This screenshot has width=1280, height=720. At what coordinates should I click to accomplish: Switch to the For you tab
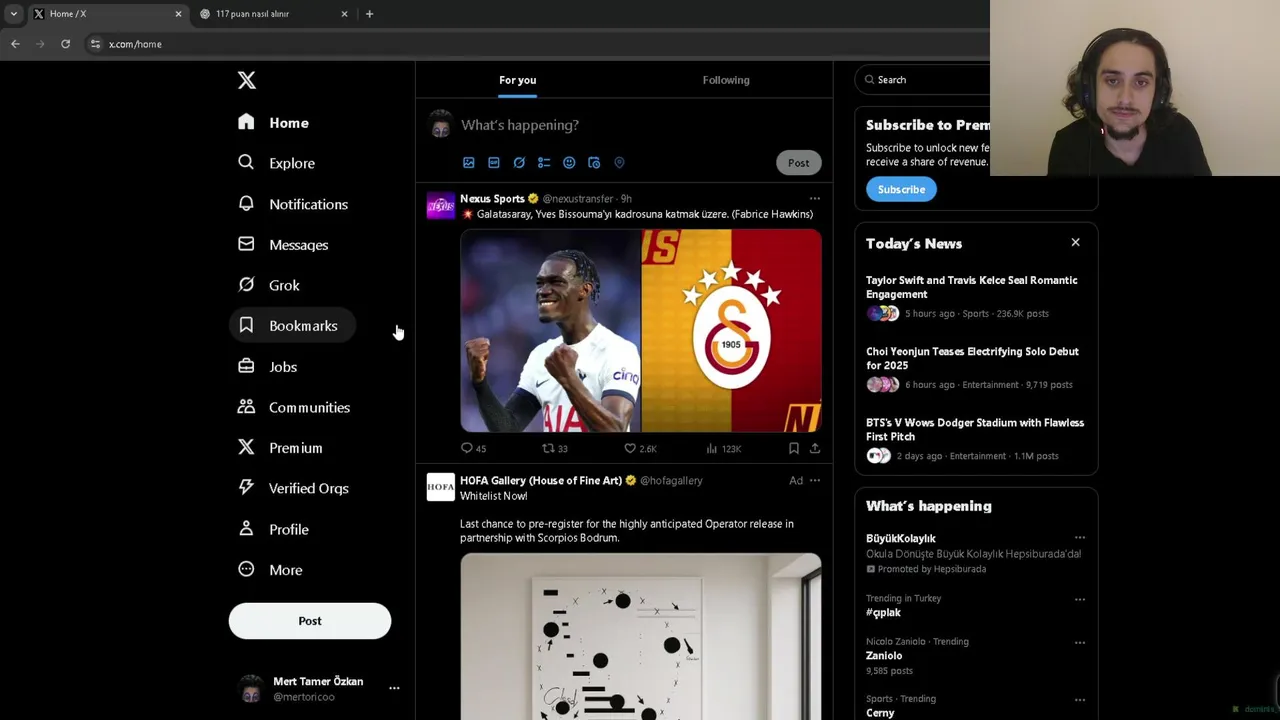(x=517, y=80)
